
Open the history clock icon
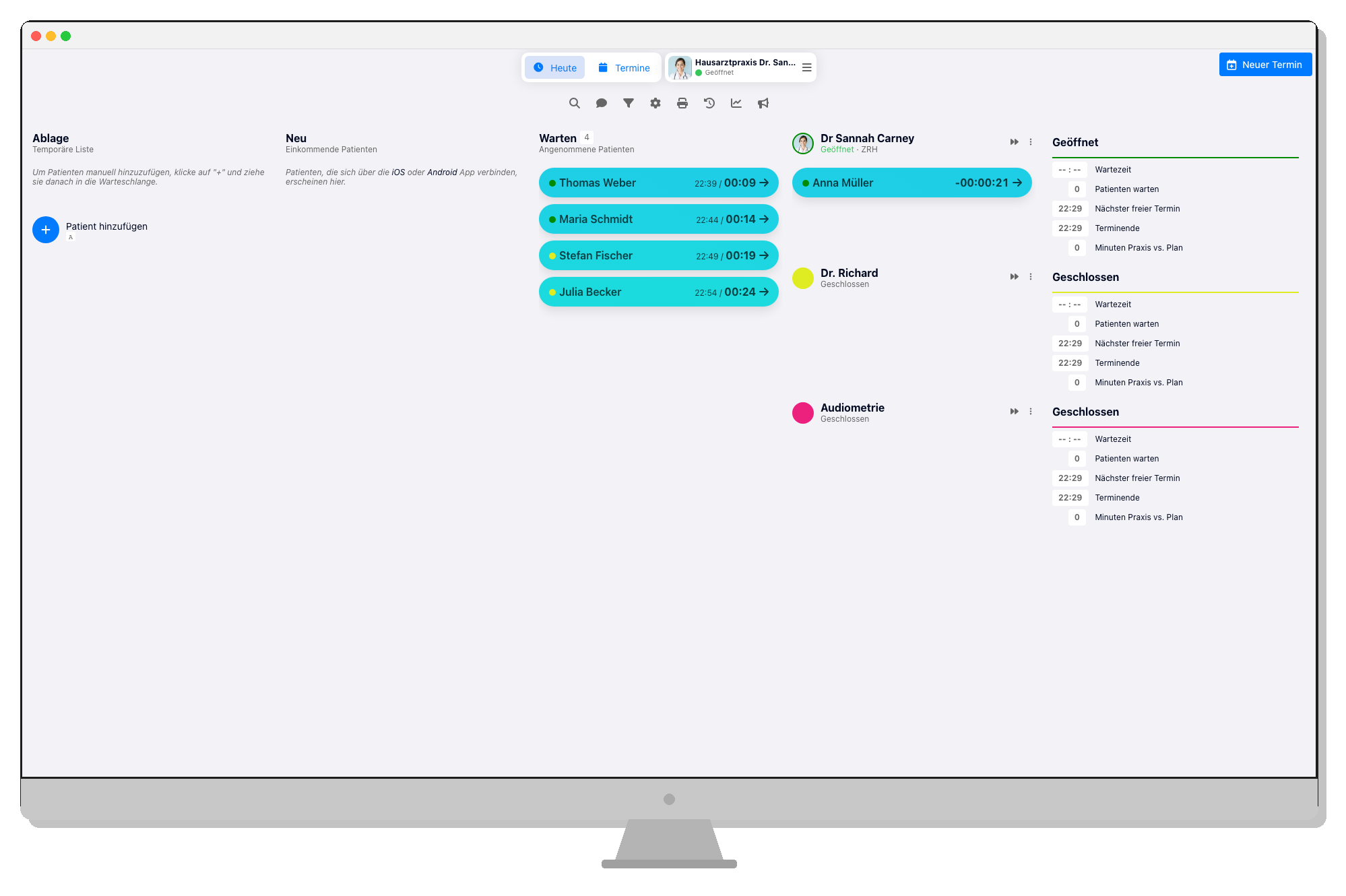pos(709,103)
